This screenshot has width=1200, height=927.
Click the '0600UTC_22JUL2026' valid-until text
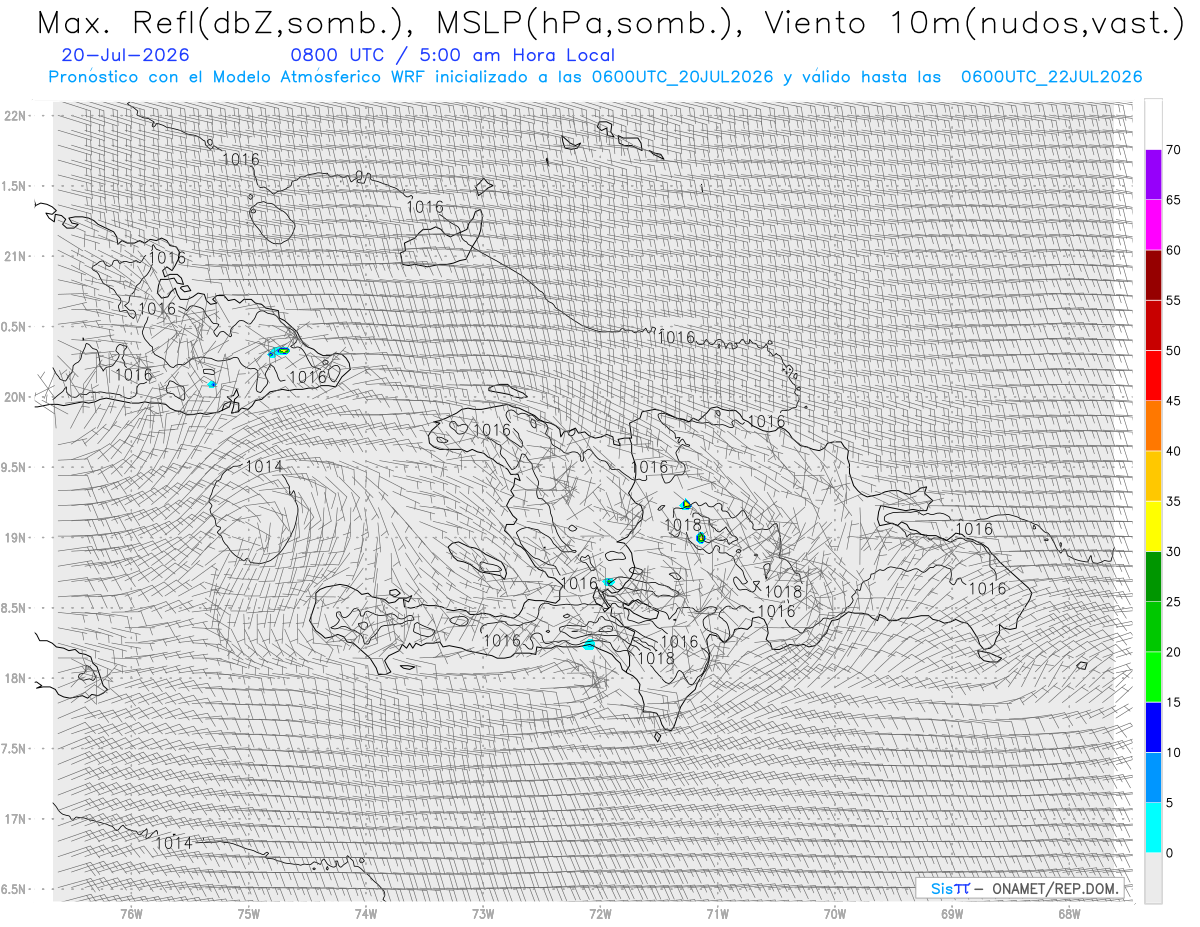pyautogui.click(x=1051, y=77)
